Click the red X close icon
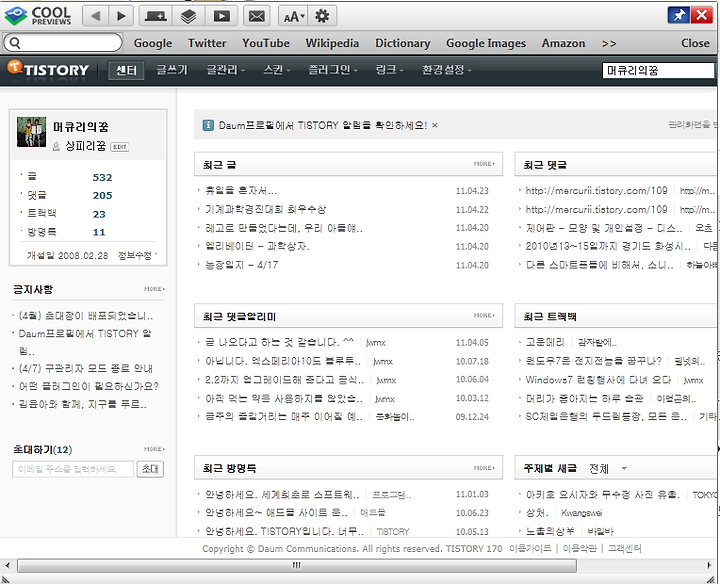Screen dimensions: 720x584 (702, 15)
